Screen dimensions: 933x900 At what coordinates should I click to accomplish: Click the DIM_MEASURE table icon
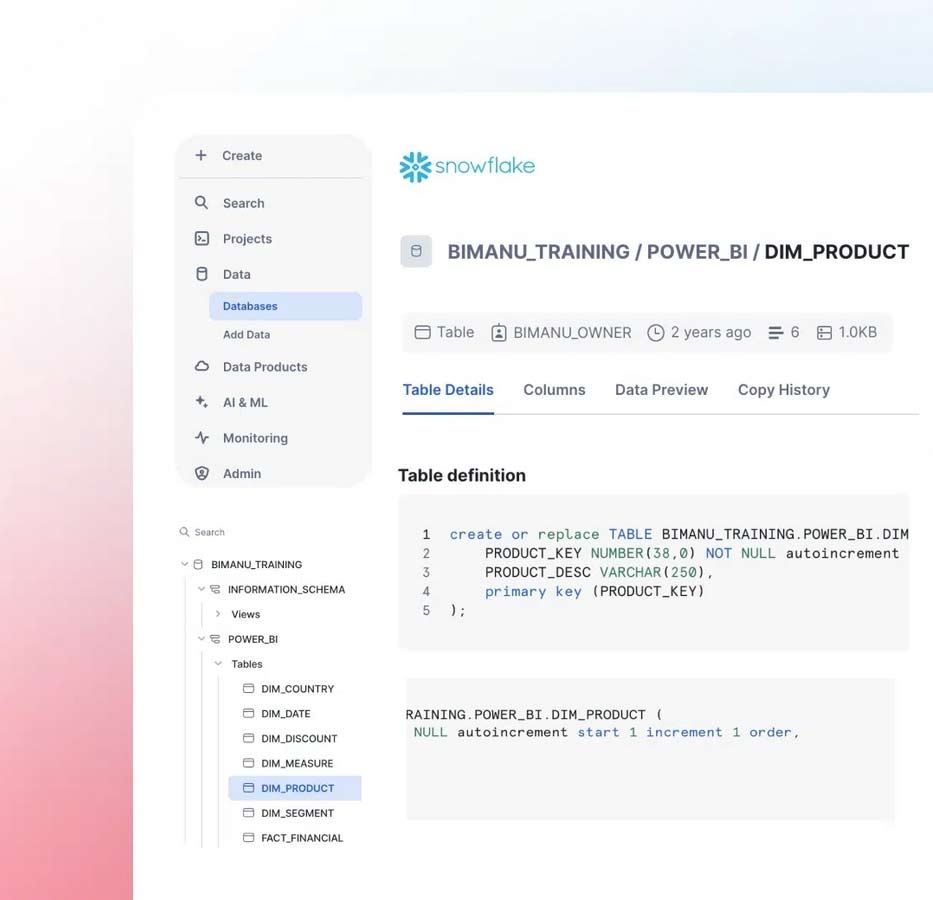coord(248,763)
